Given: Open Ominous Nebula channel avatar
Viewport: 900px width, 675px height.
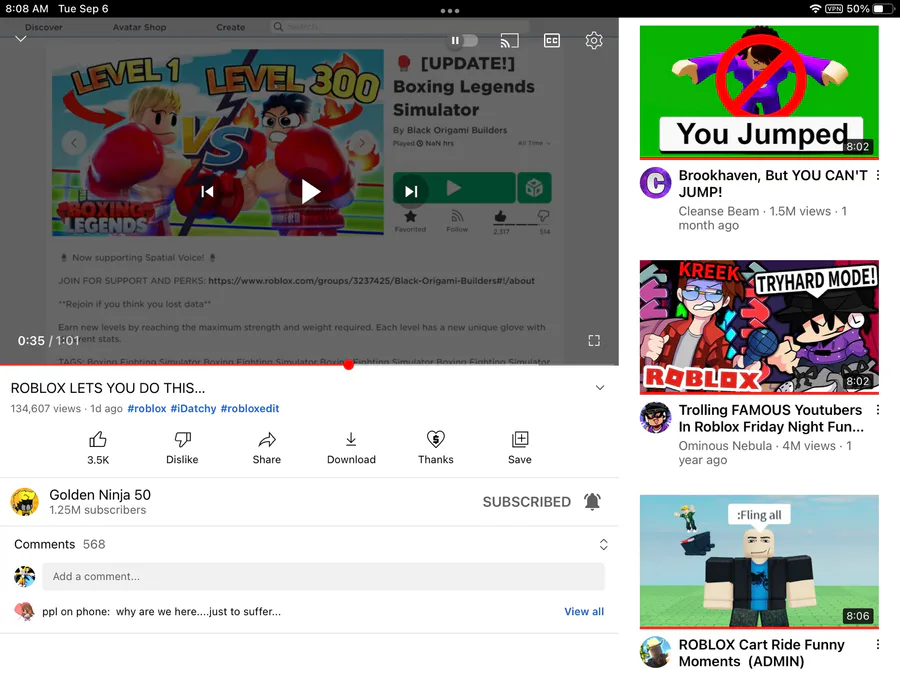Looking at the screenshot, I should click(x=655, y=418).
